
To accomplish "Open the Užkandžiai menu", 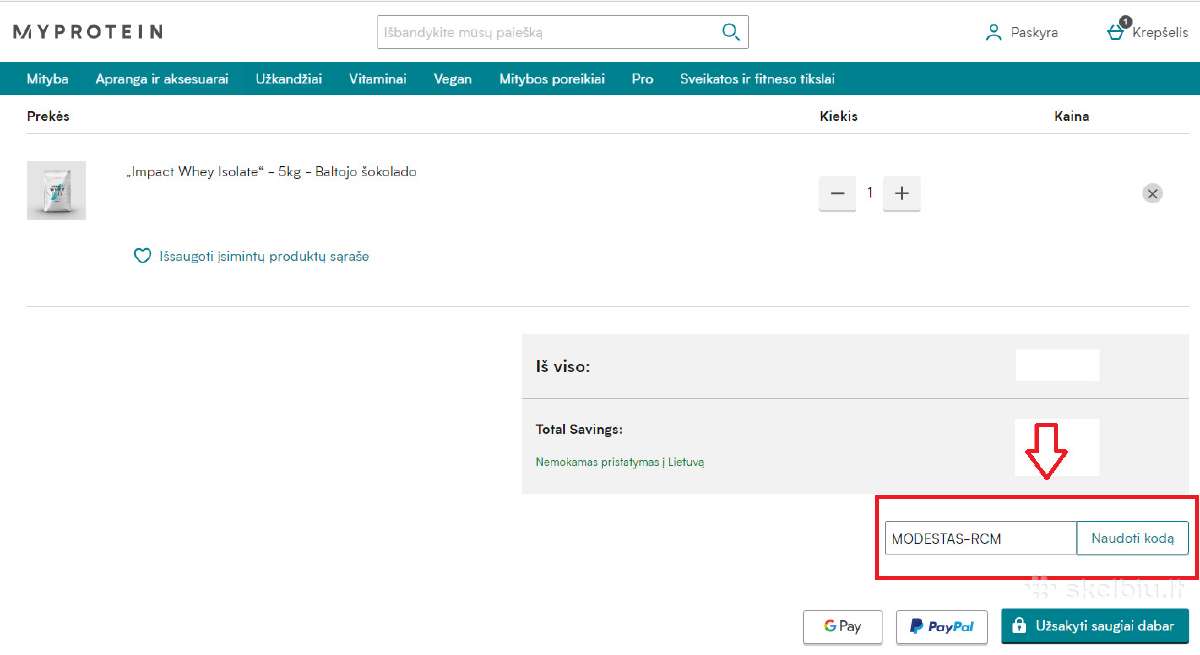I will pyautogui.click(x=289, y=79).
